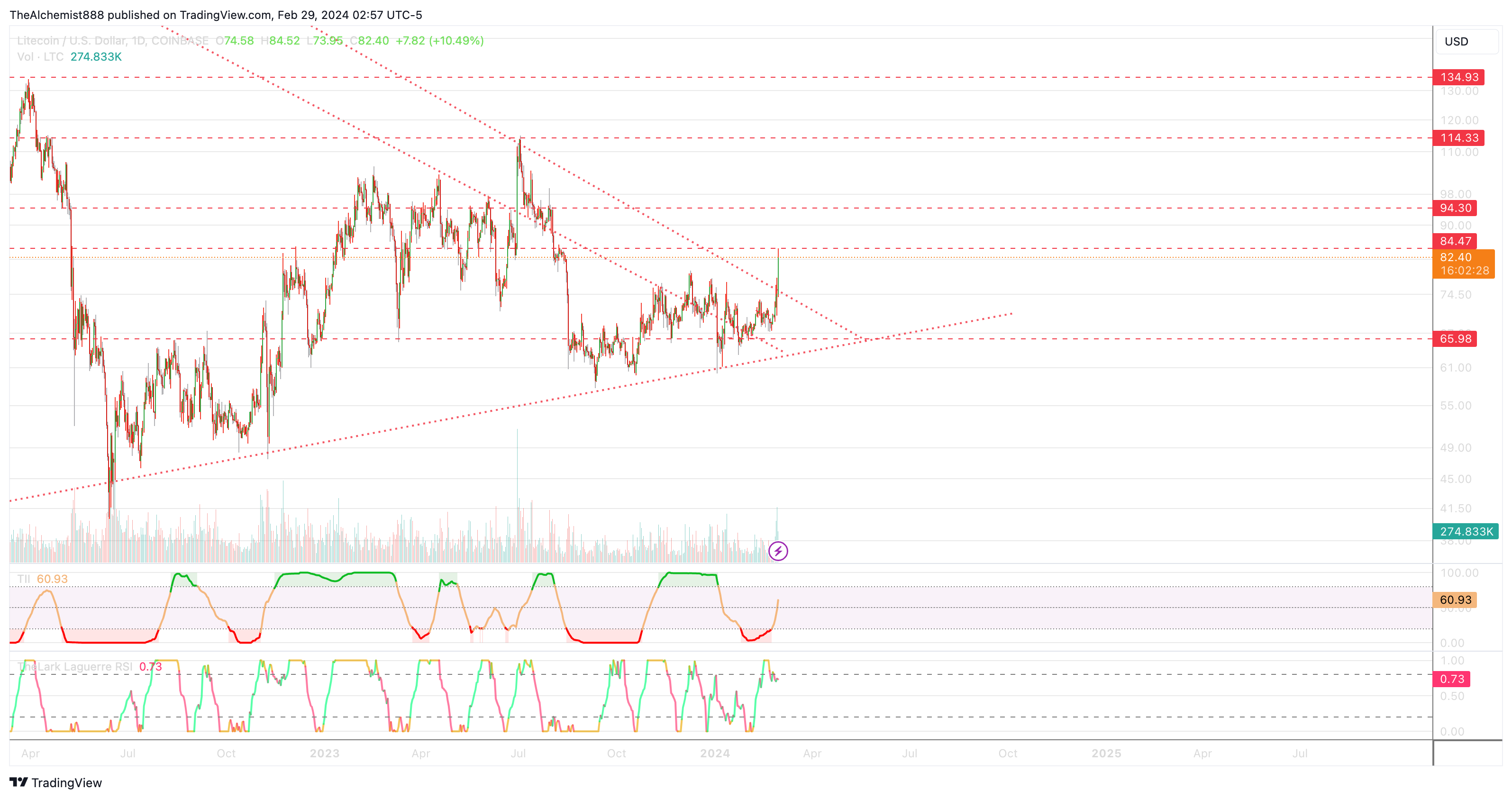Click the 100.00 TII scale tick

[x=1459, y=573]
